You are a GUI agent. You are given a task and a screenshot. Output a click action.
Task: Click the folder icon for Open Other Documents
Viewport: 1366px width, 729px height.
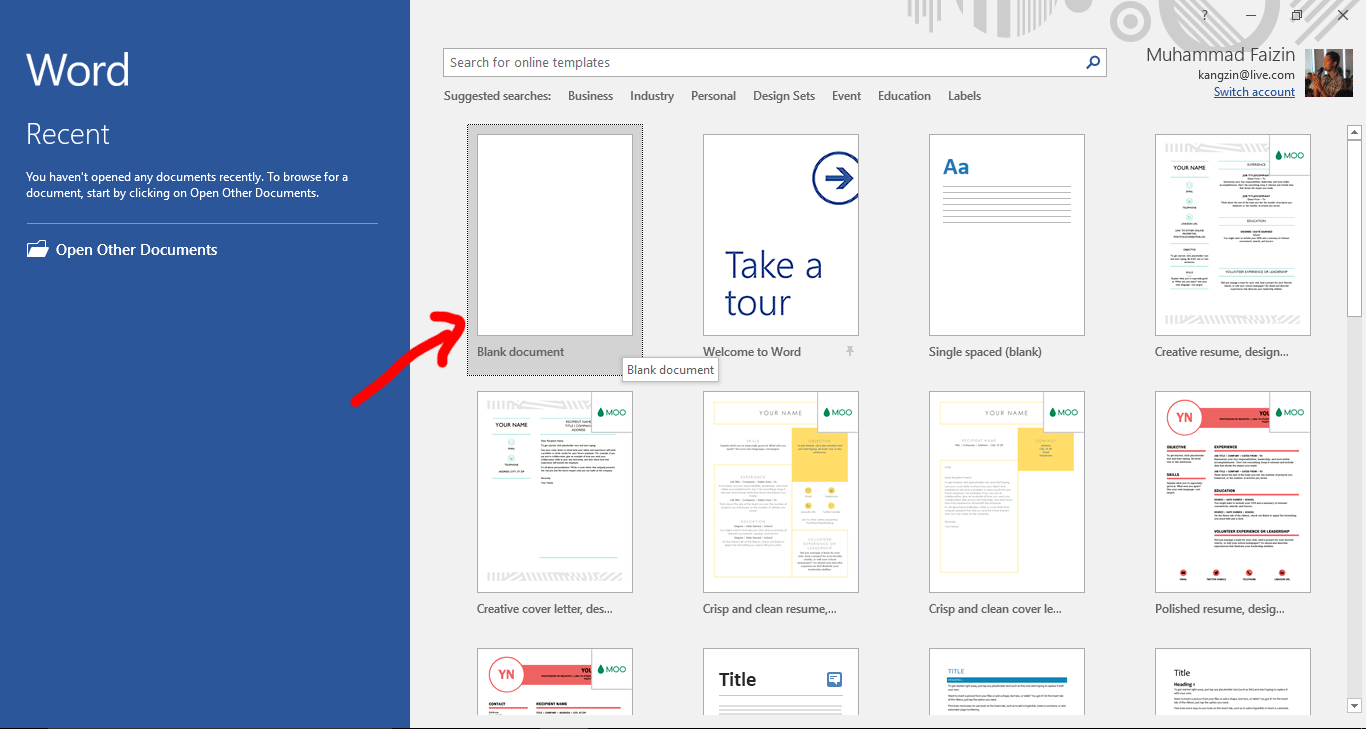(37, 250)
